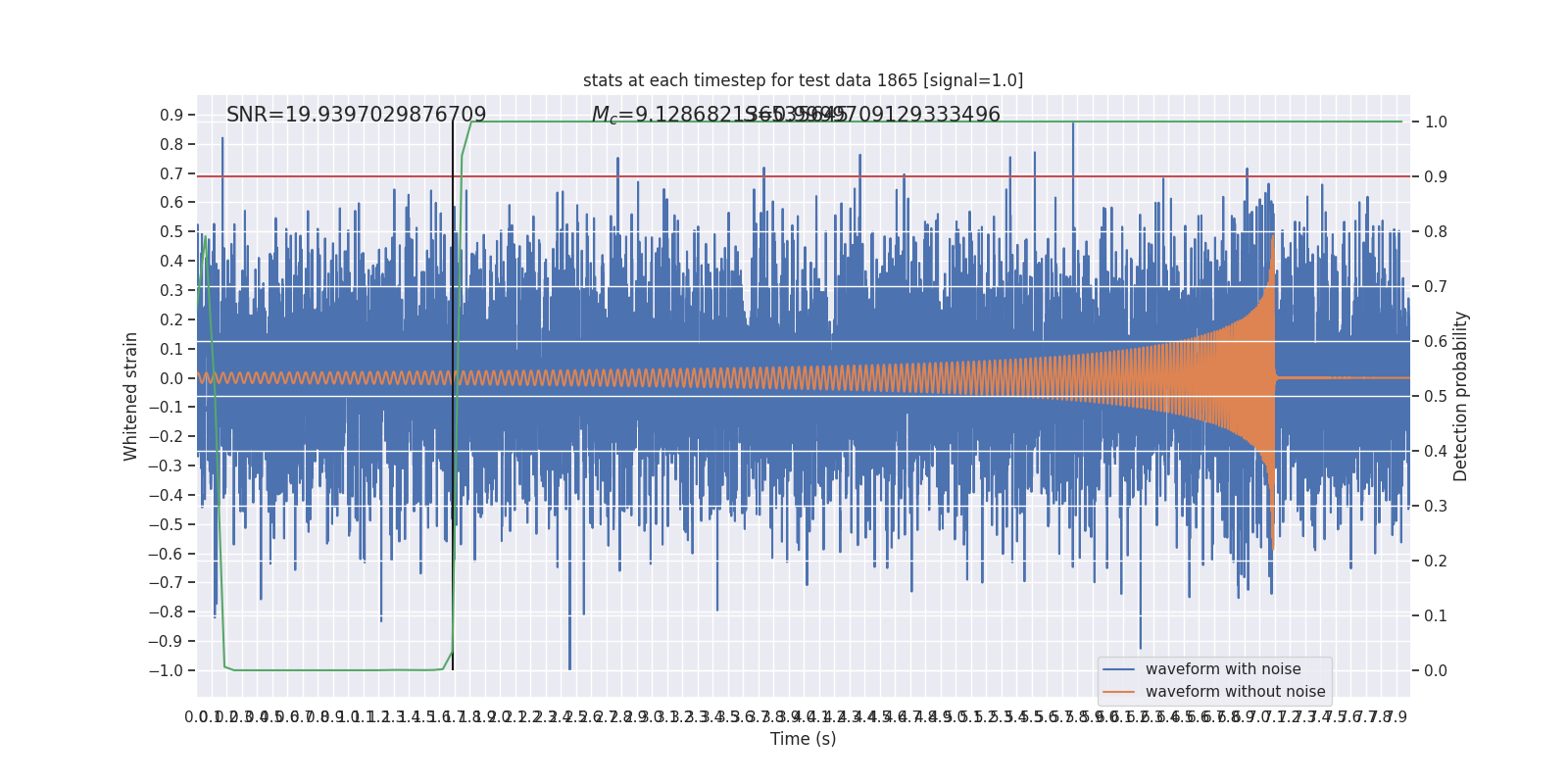Click the red horizontal threshold line
Image resolution: width=1568 pixels, height=784 pixels.
pos(803,176)
